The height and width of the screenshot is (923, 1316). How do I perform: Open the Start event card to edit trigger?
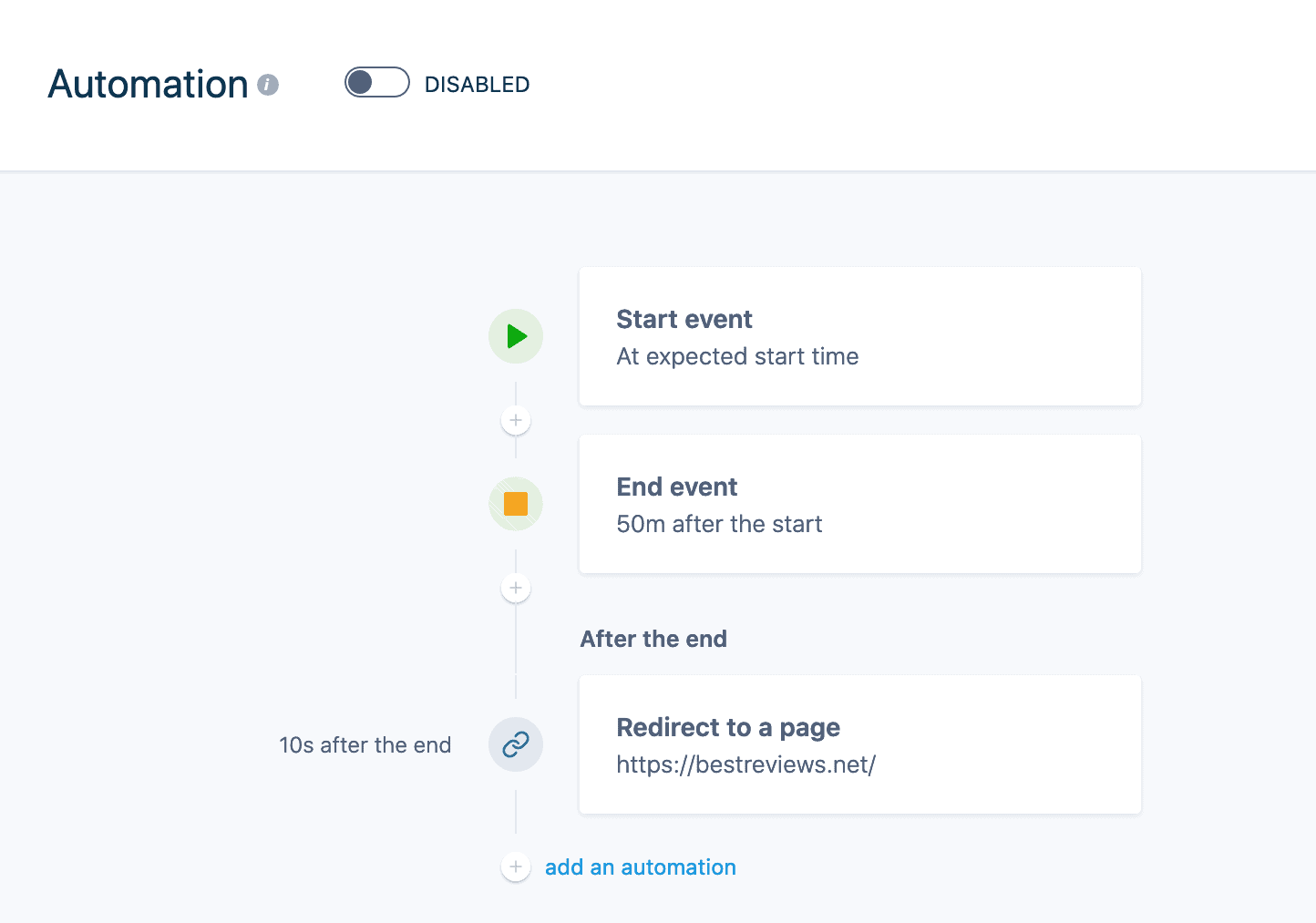[x=859, y=336]
